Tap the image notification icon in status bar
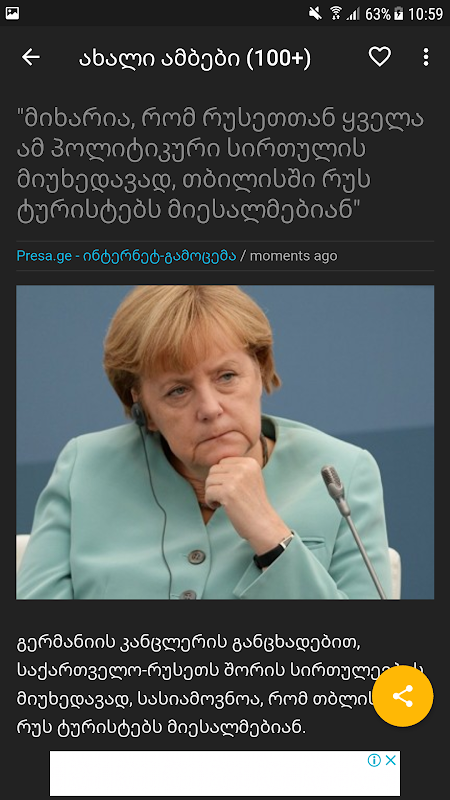450x800 pixels. click(x=12, y=13)
